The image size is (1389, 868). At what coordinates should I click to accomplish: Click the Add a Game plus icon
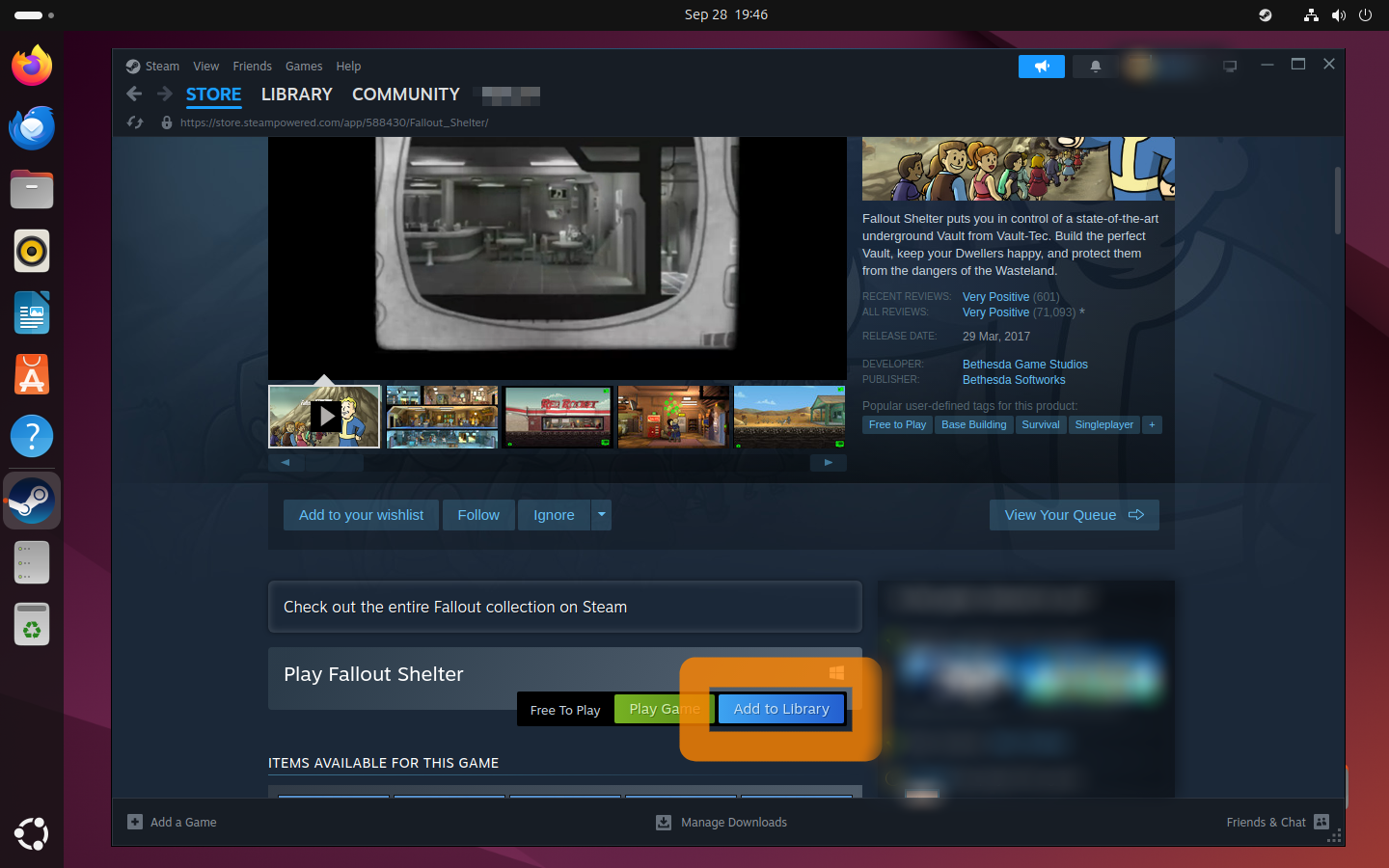tap(135, 823)
